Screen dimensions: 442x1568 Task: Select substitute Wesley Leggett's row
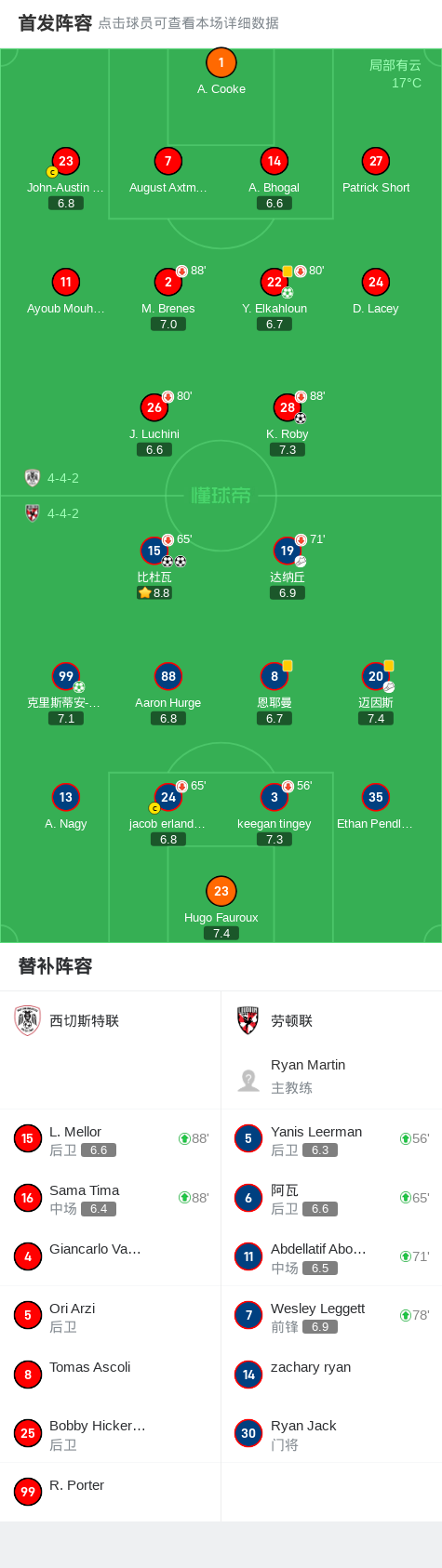coord(331,1316)
